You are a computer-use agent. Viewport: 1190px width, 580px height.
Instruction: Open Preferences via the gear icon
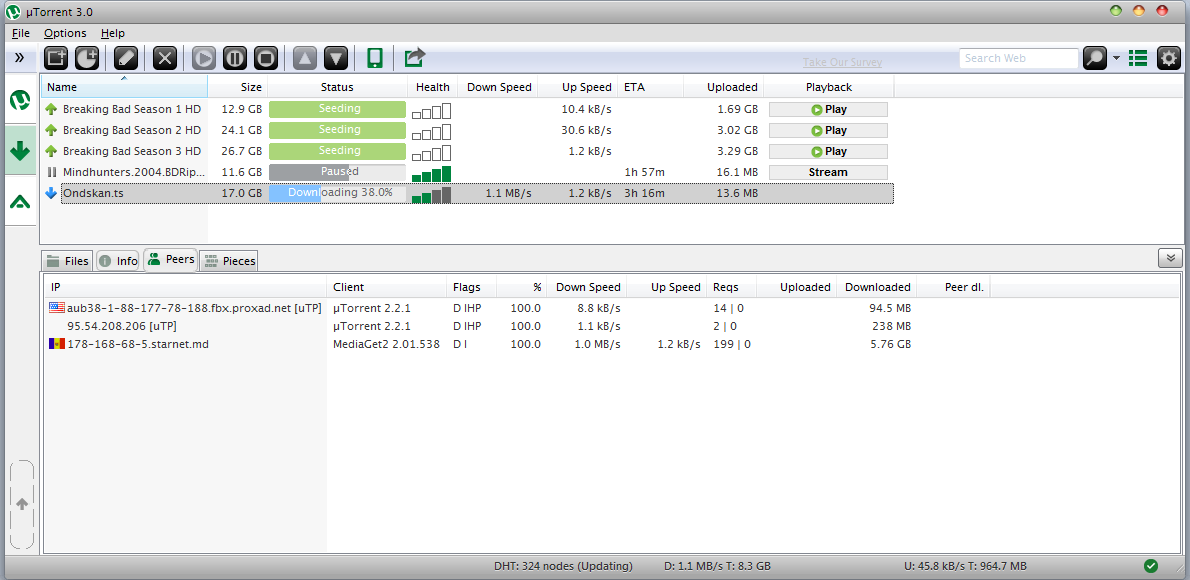click(x=1168, y=58)
